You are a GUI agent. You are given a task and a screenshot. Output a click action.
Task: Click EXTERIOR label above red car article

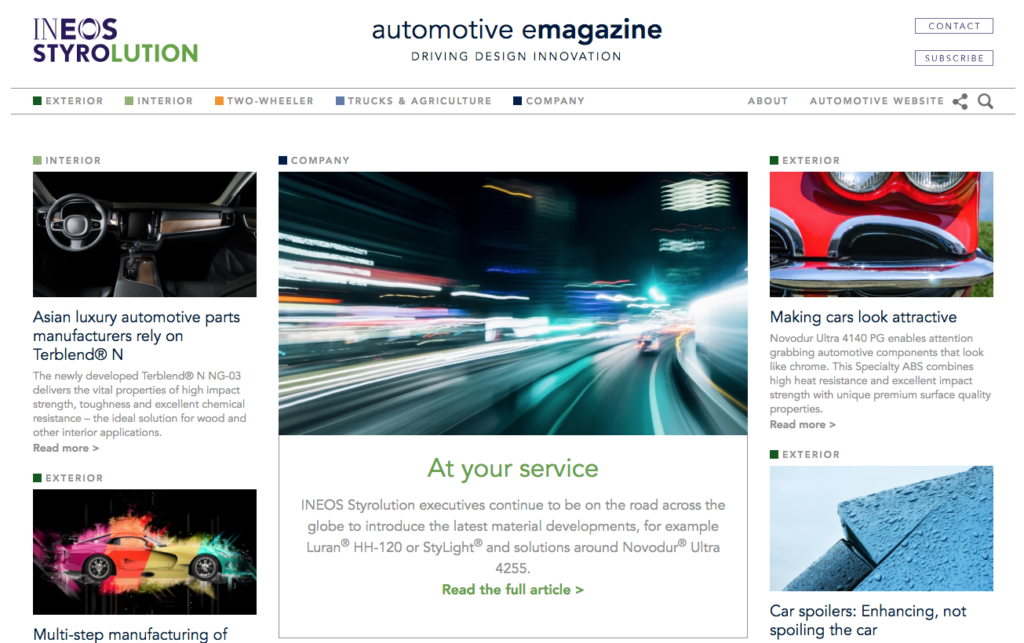[805, 161]
